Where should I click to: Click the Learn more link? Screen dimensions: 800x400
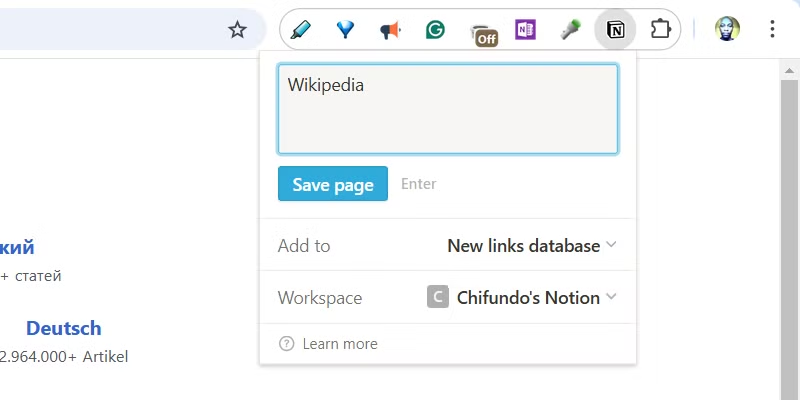(340, 344)
